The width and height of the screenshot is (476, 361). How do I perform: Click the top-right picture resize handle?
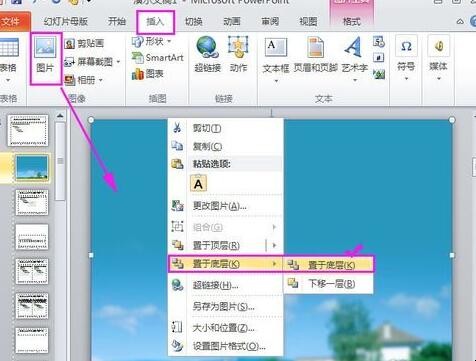point(452,120)
